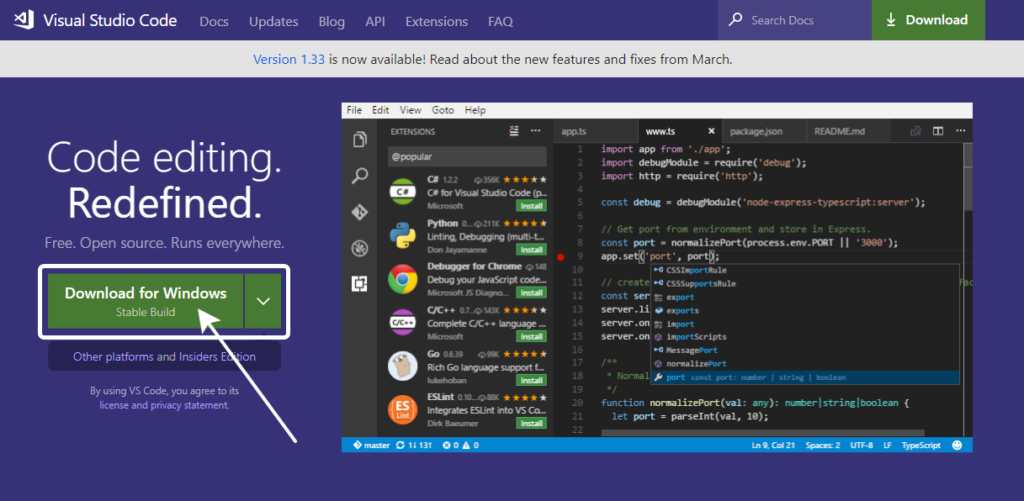The image size is (1024, 501).
Task: Click the C# extension icon
Action: tap(403, 192)
